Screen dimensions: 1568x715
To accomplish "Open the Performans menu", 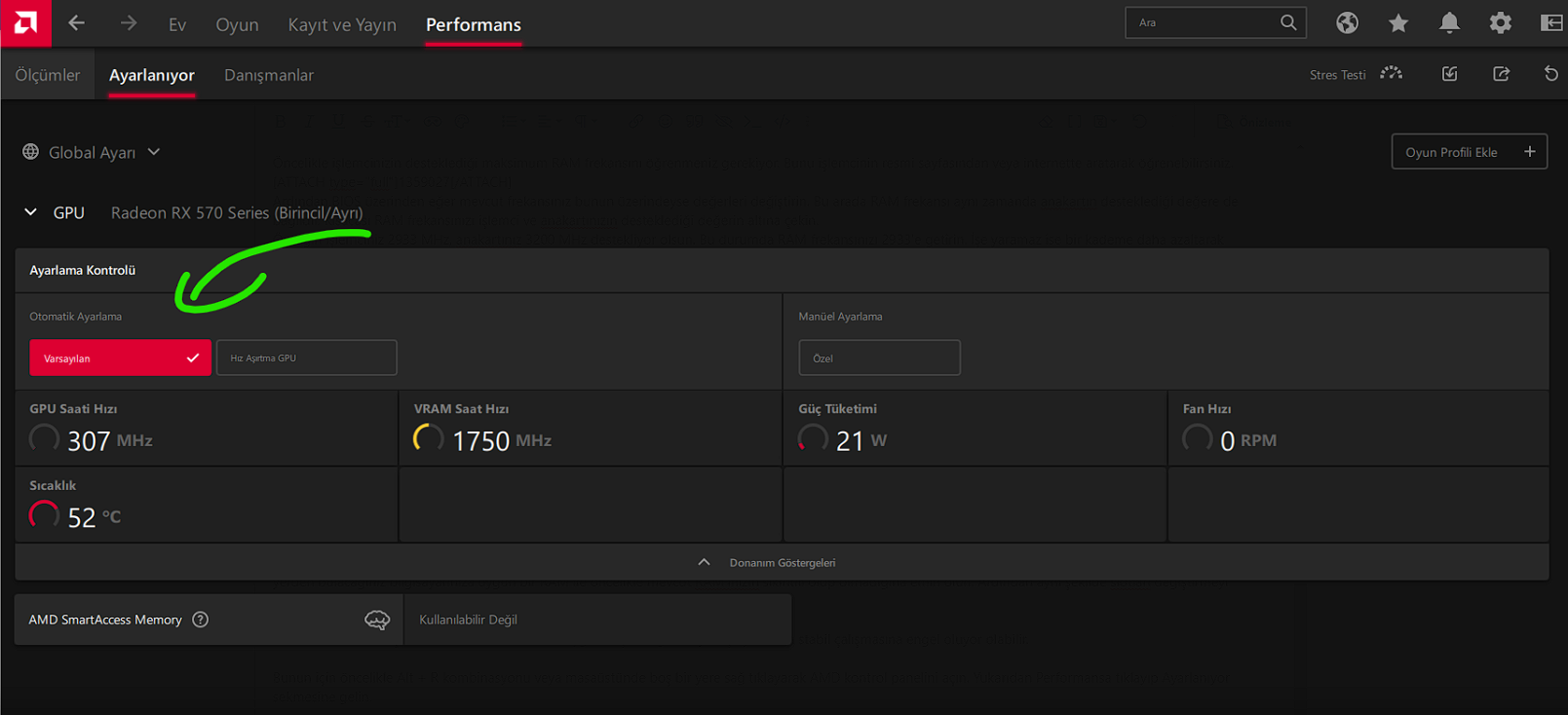I will [474, 24].
